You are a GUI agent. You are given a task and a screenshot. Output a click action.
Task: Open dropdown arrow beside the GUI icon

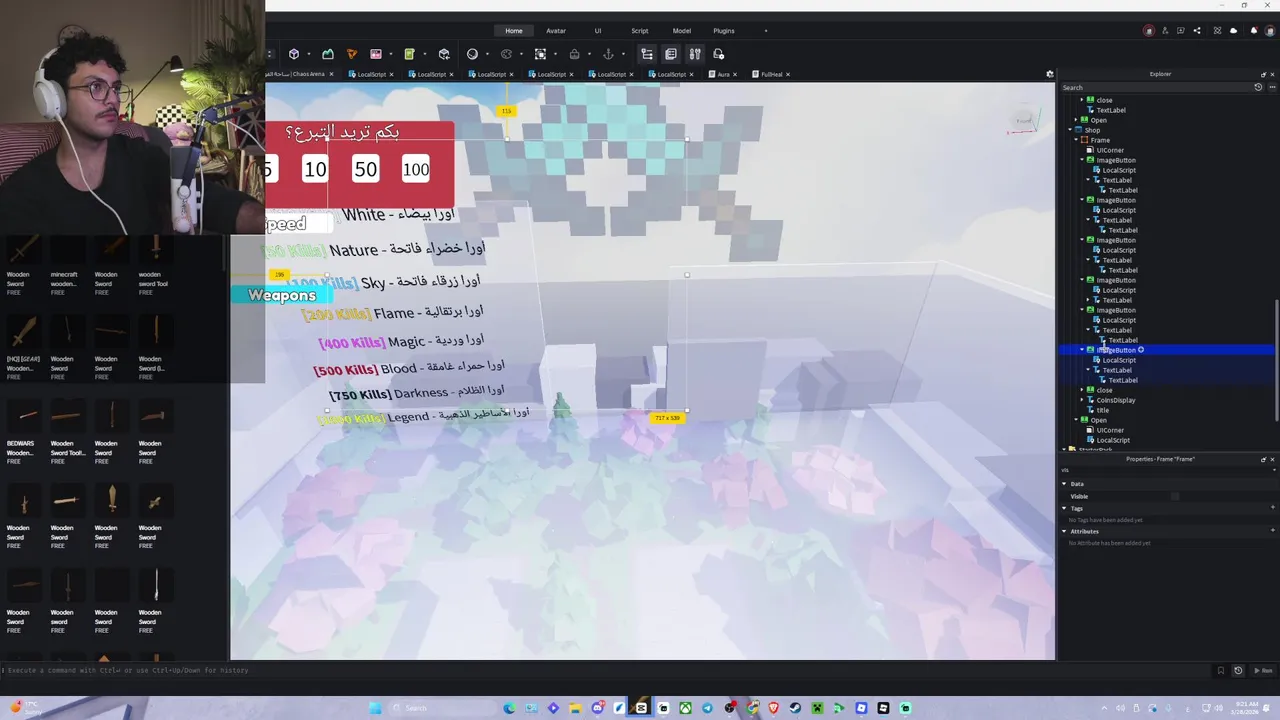tap(390, 54)
